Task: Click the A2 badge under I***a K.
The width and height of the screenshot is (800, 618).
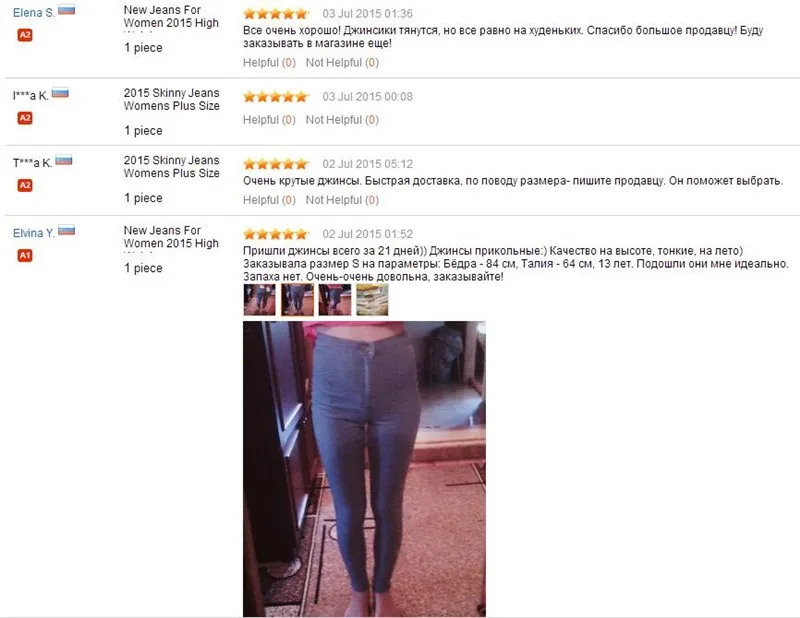Action: coord(25,118)
